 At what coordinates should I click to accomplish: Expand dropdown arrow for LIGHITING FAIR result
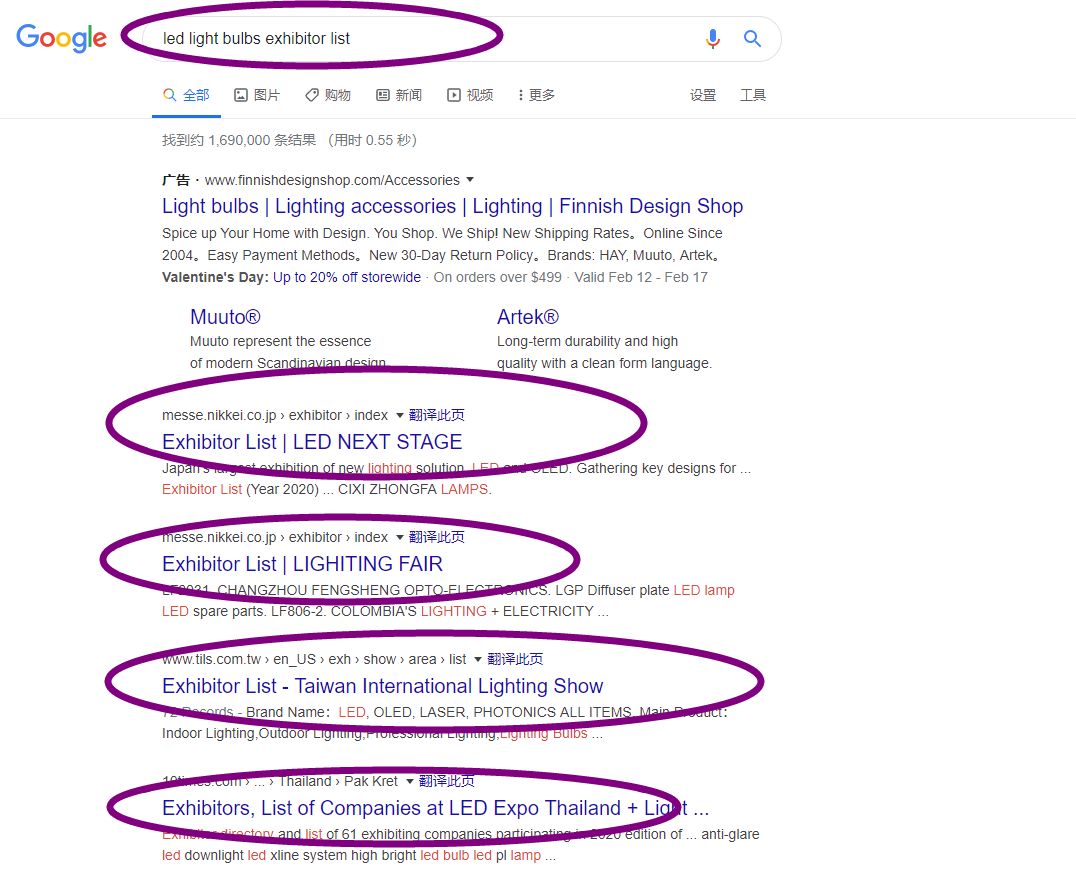[399, 537]
